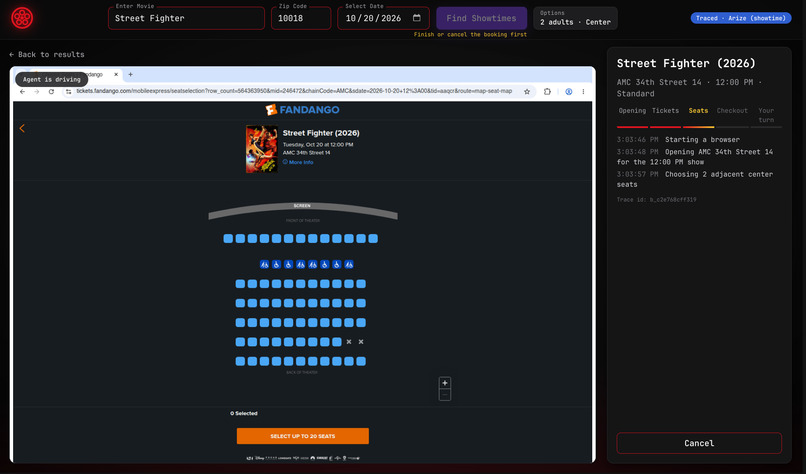This screenshot has width=806, height=474.
Task: Click the browser forward arrow
Action: point(36,92)
